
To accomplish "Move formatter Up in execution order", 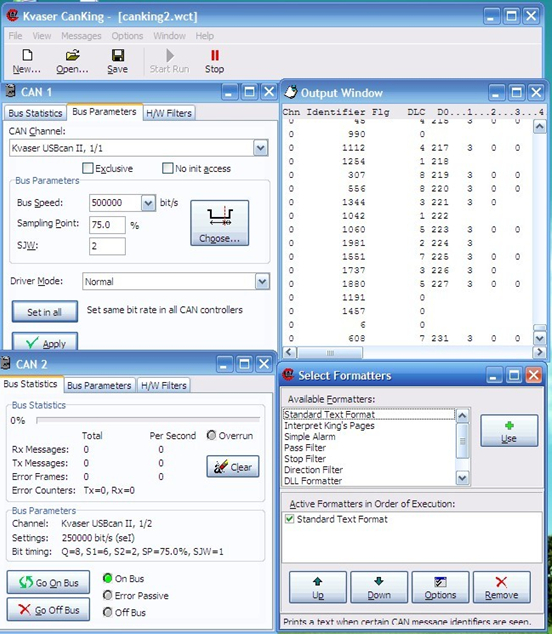I will tap(318, 587).
